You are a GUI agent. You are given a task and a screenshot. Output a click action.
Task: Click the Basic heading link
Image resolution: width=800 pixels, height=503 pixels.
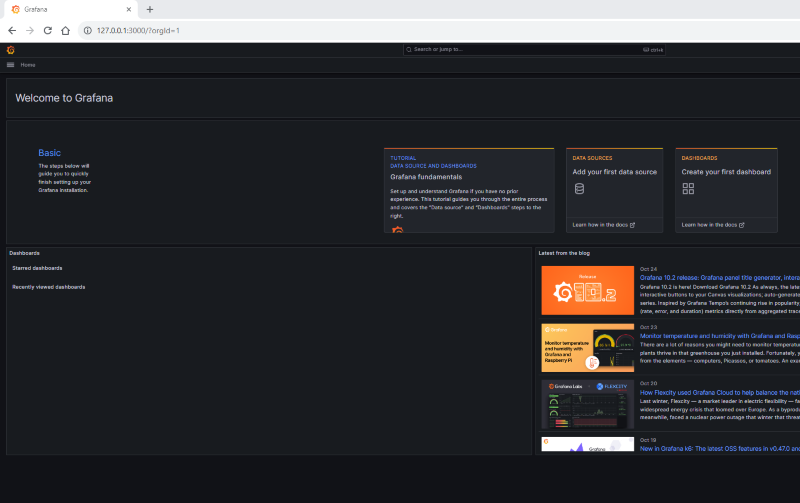pos(49,153)
